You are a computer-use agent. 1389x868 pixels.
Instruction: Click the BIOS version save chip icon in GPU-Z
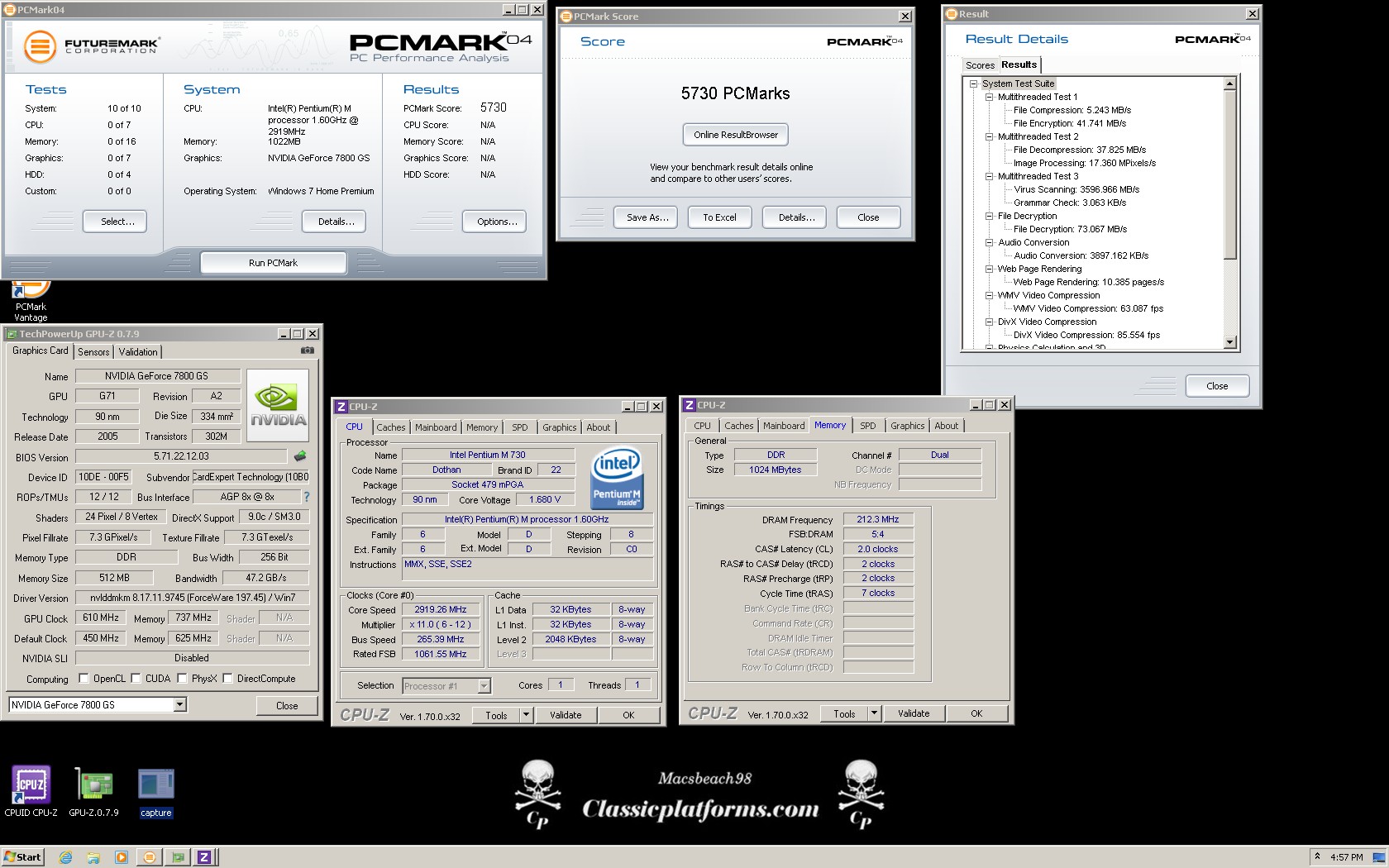pos(300,455)
